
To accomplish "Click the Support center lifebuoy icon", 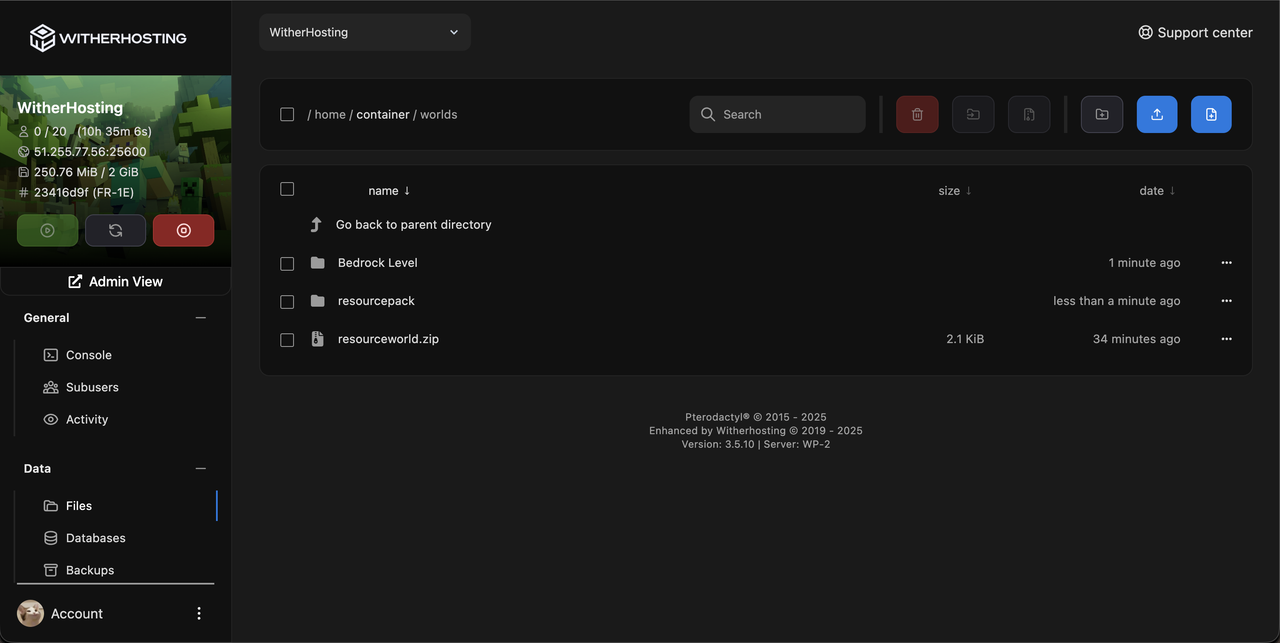I will [x=1146, y=32].
